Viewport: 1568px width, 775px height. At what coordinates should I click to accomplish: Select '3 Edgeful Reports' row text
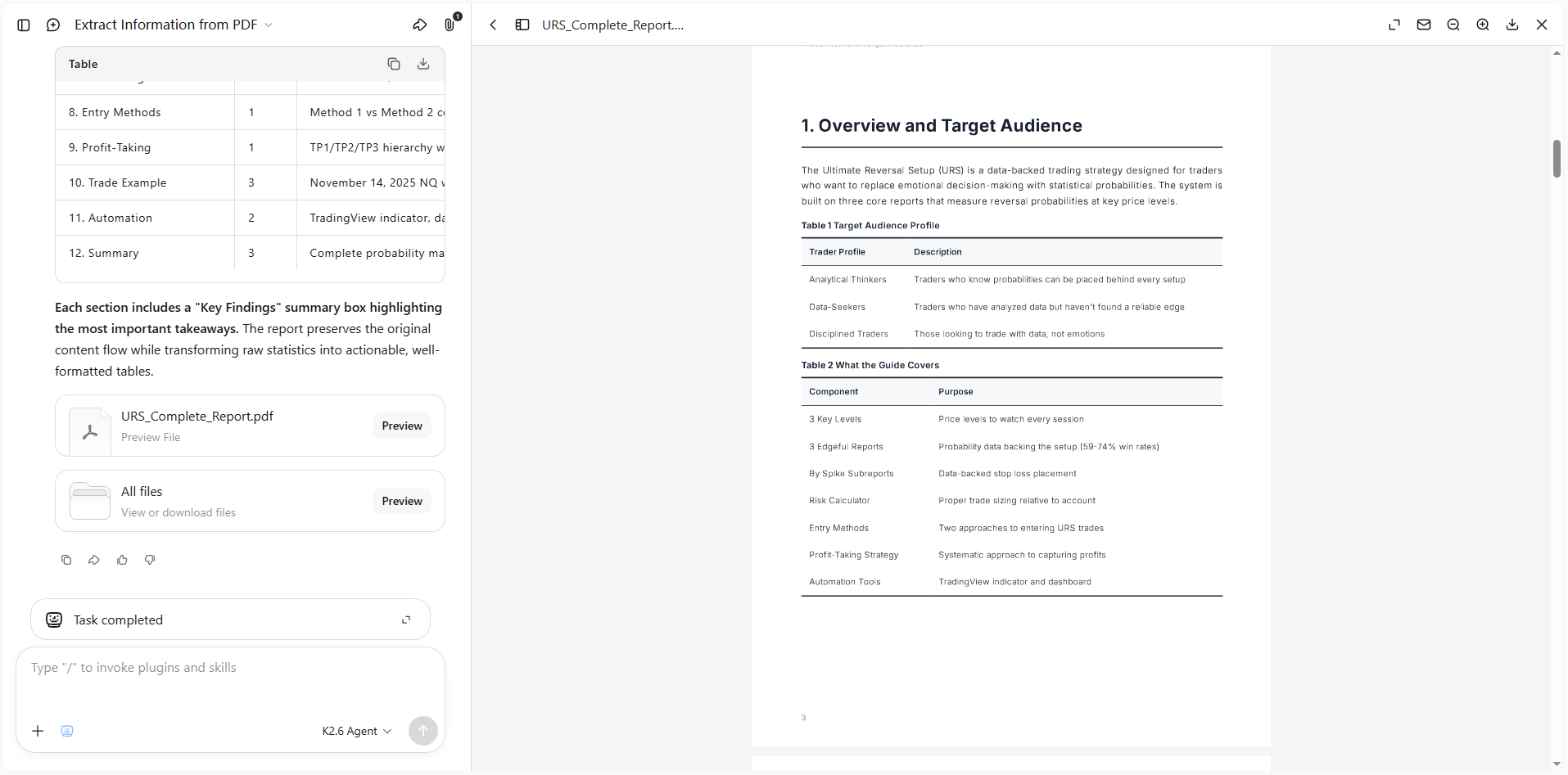846,447
